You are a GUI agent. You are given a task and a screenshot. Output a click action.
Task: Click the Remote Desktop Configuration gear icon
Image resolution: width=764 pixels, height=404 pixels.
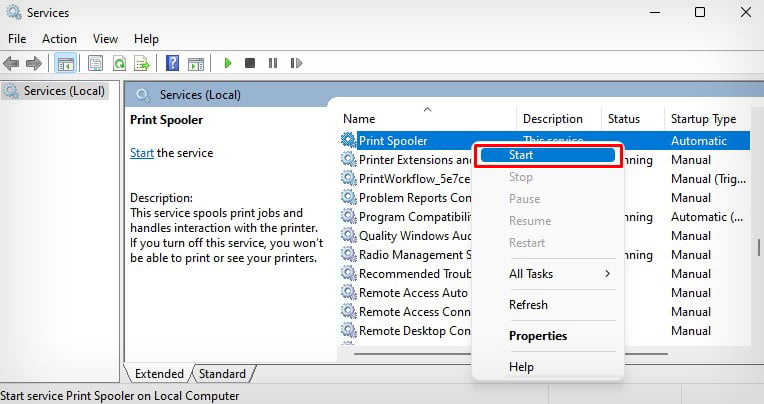point(348,330)
